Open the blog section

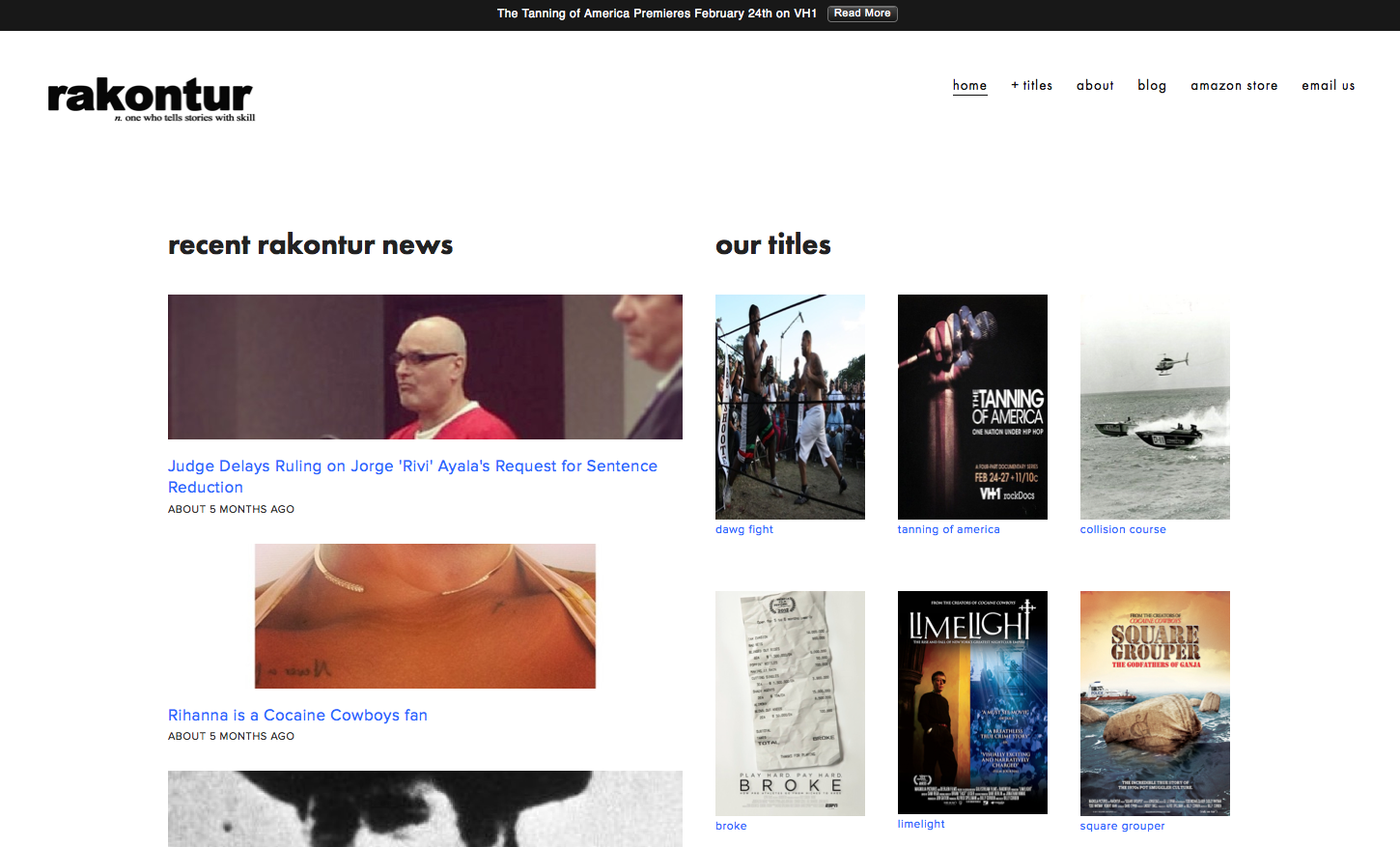point(1152,85)
